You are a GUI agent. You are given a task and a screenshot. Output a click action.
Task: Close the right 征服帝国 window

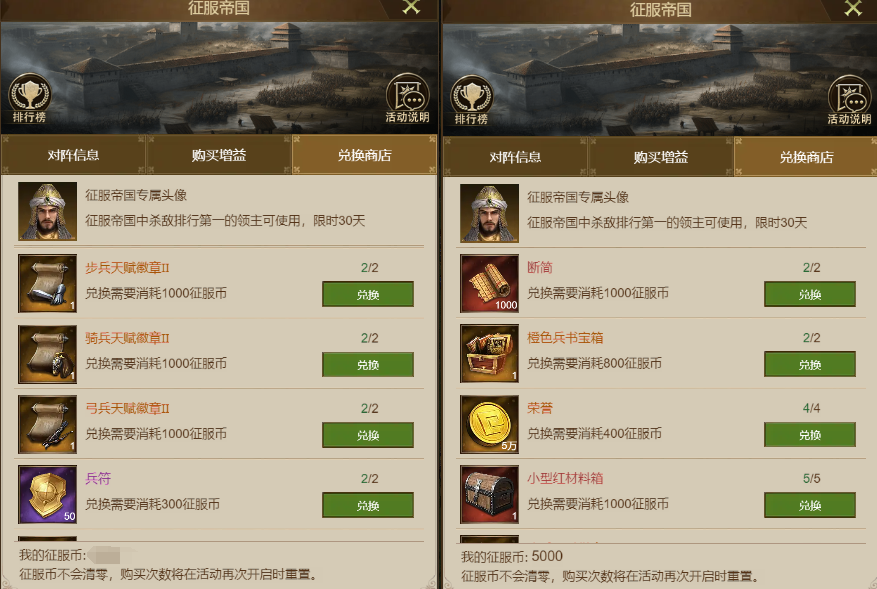point(852,8)
